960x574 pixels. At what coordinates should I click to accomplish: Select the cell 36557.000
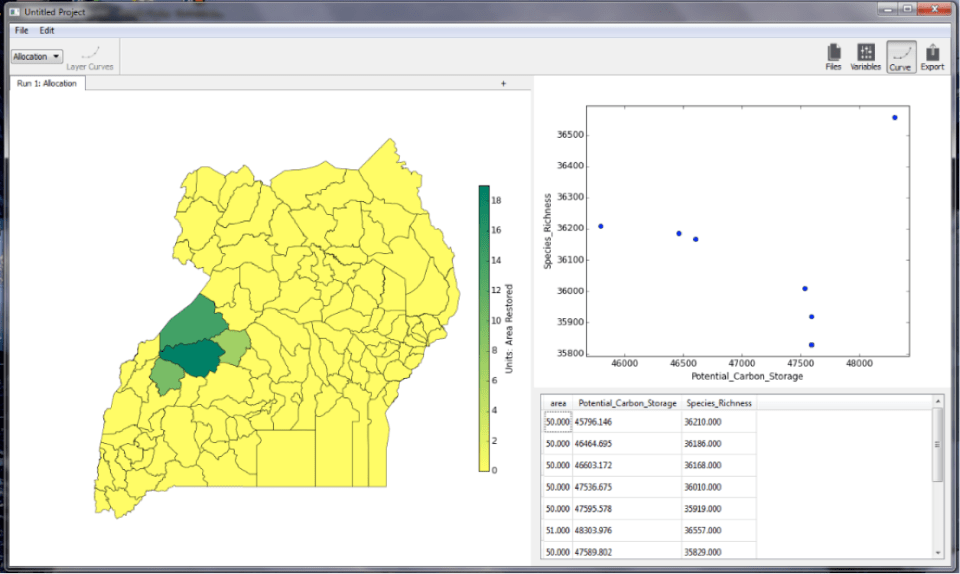pos(719,531)
